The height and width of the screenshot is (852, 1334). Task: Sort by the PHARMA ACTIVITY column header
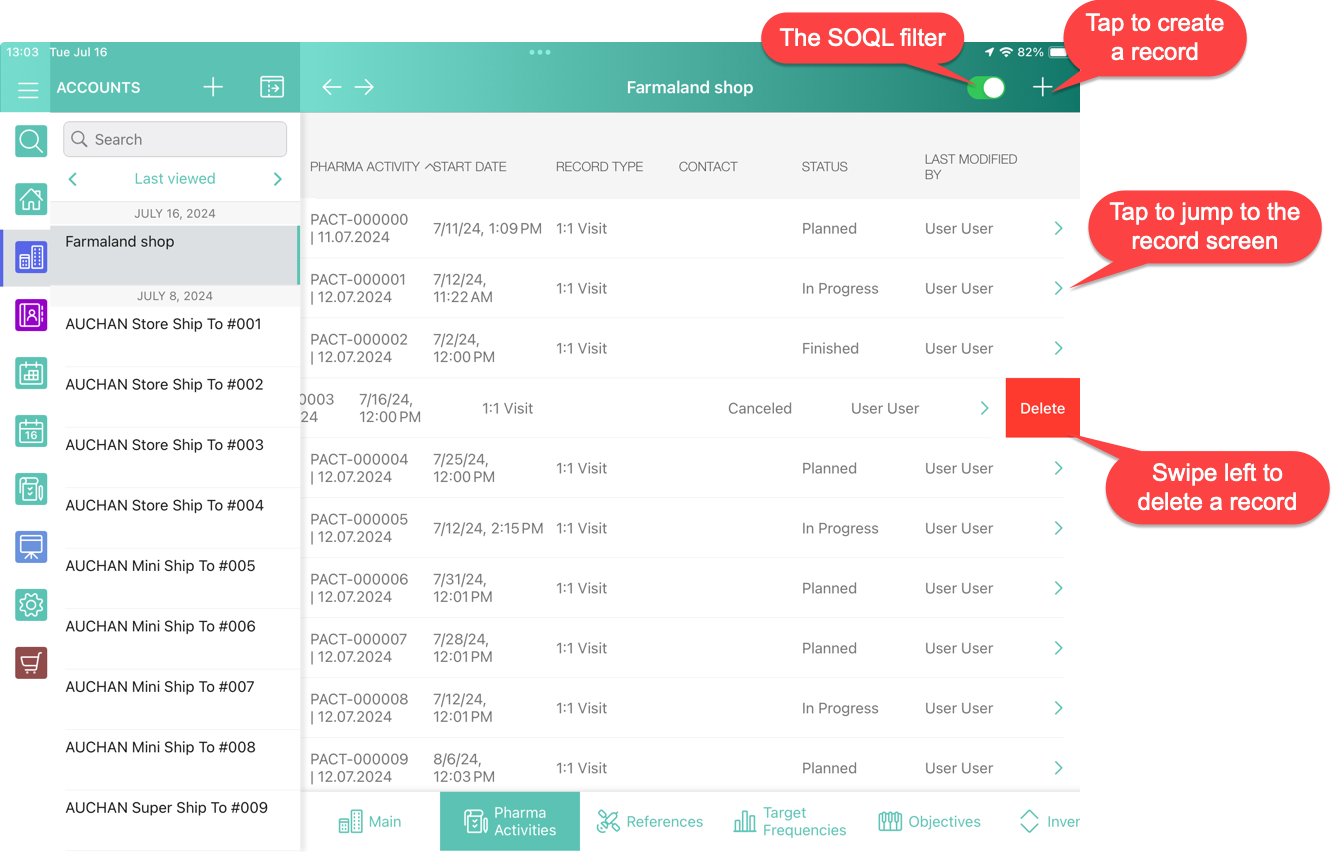365,167
